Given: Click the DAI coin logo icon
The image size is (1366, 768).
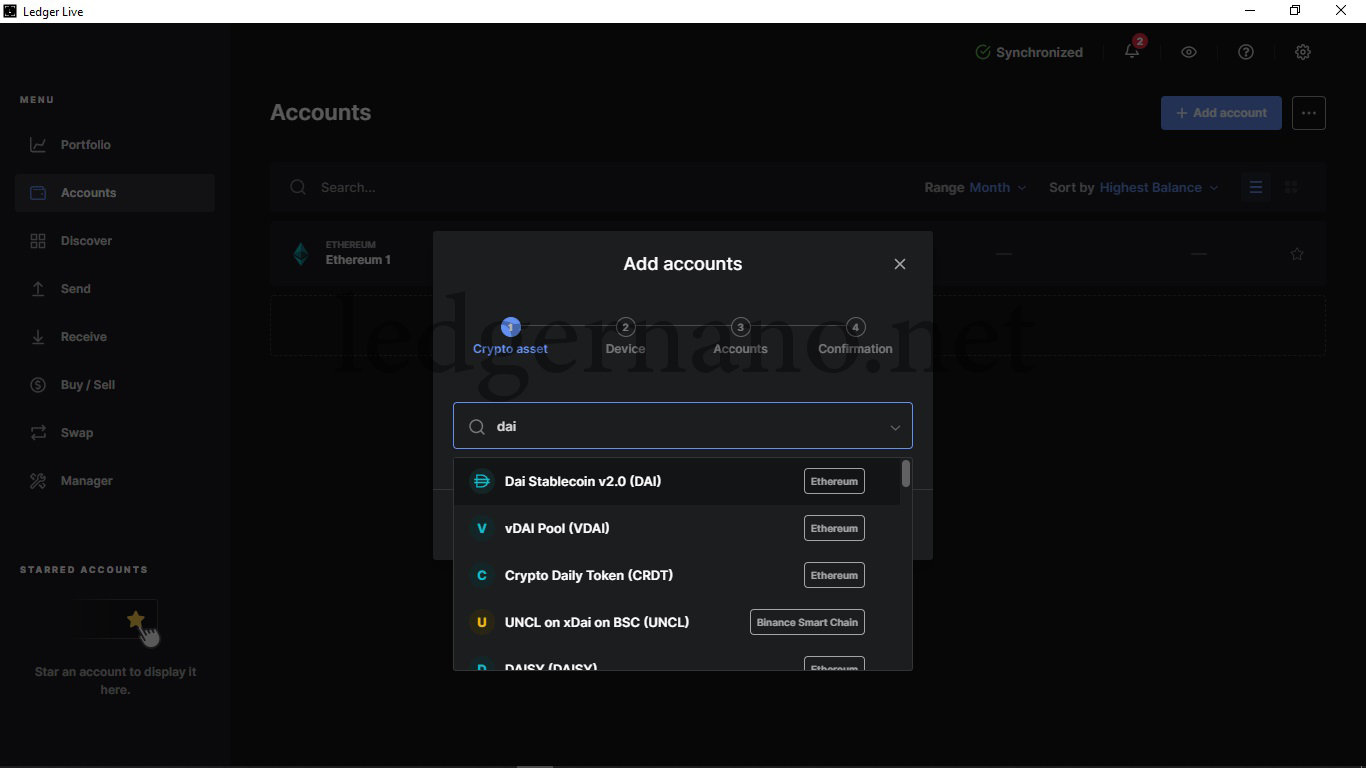Looking at the screenshot, I should [x=482, y=481].
